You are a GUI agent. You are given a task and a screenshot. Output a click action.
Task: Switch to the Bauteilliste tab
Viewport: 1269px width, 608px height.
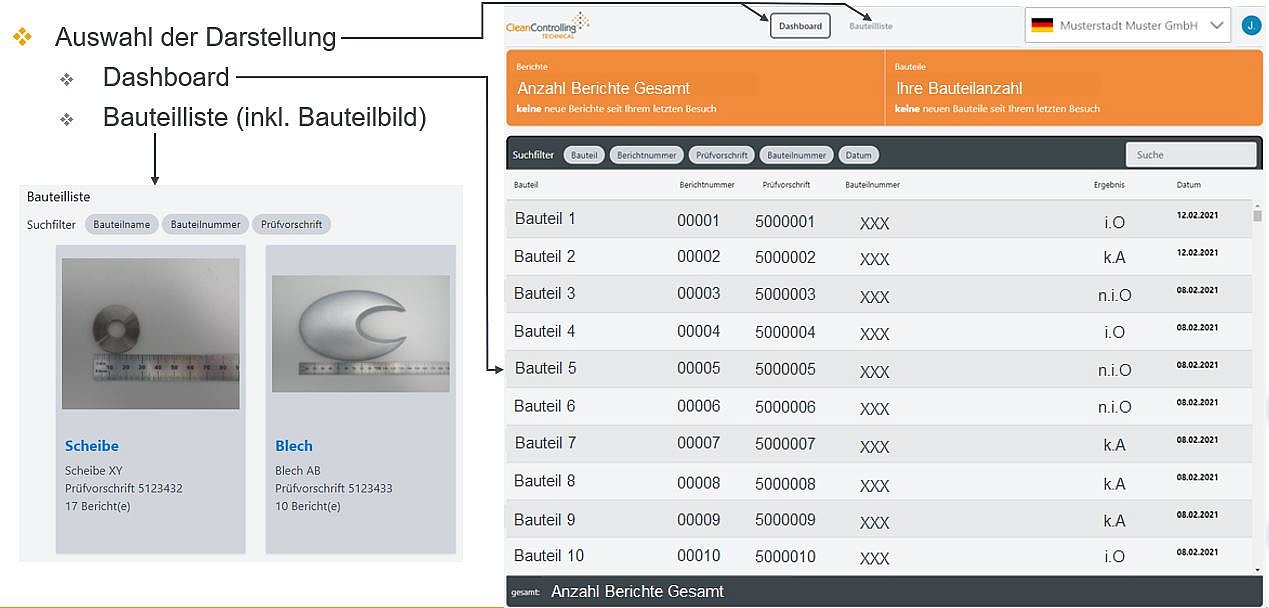pyautogui.click(x=870, y=26)
